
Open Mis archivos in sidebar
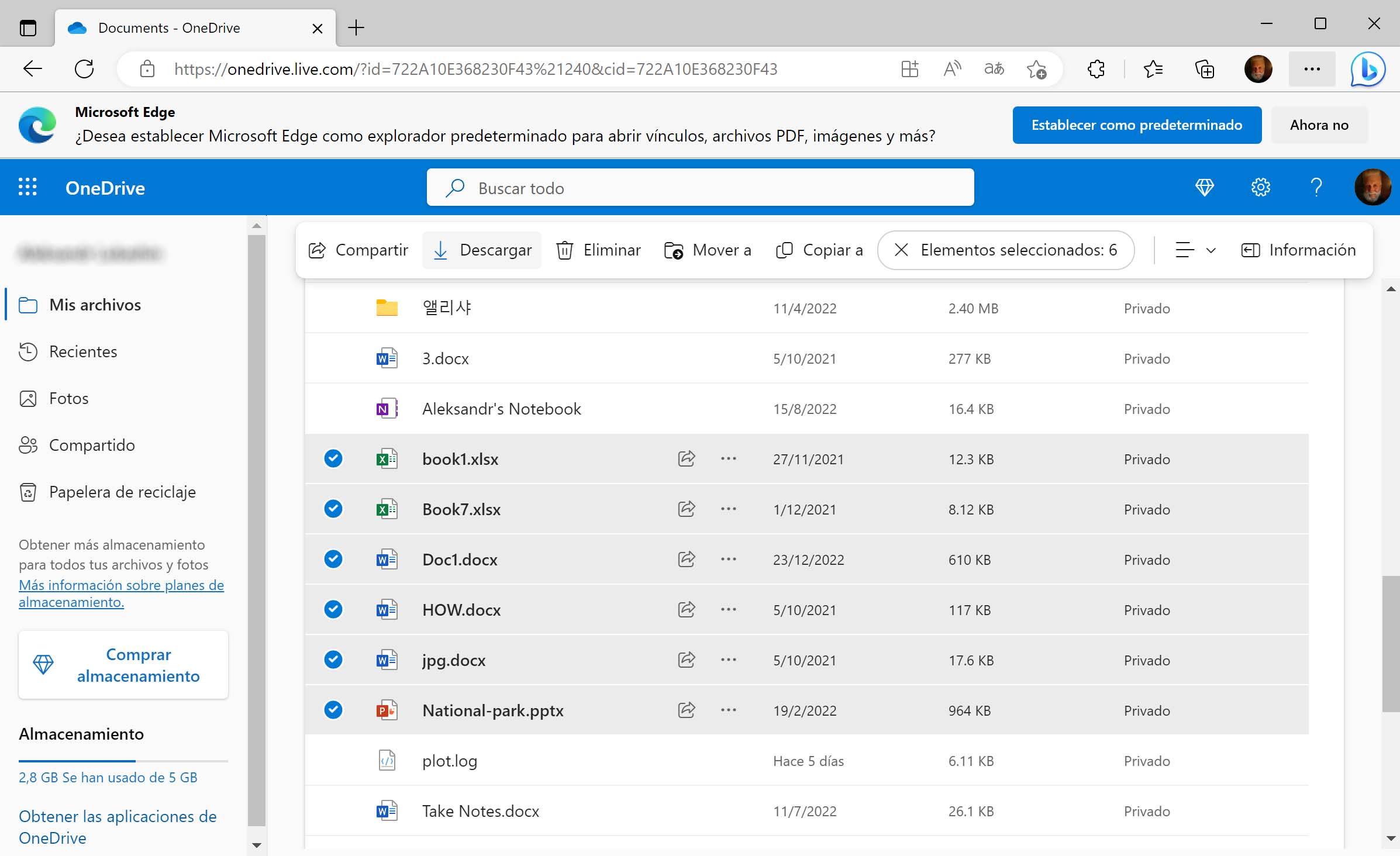click(80, 305)
